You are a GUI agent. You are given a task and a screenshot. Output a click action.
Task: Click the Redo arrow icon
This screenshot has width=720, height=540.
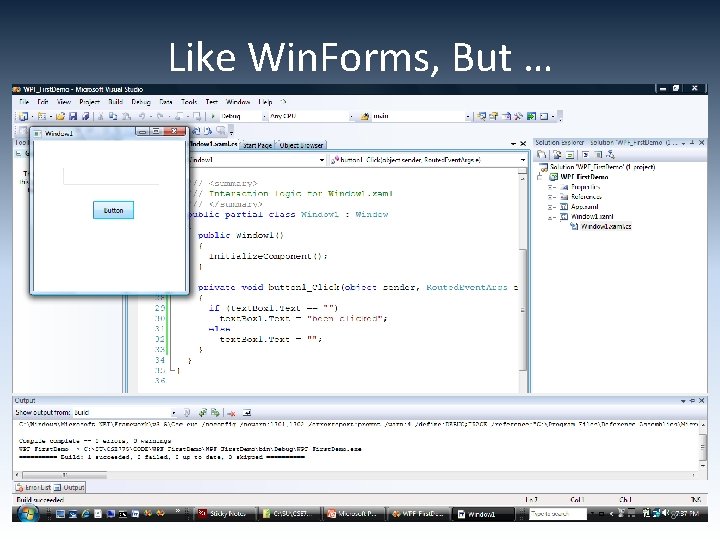coord(160,117)
